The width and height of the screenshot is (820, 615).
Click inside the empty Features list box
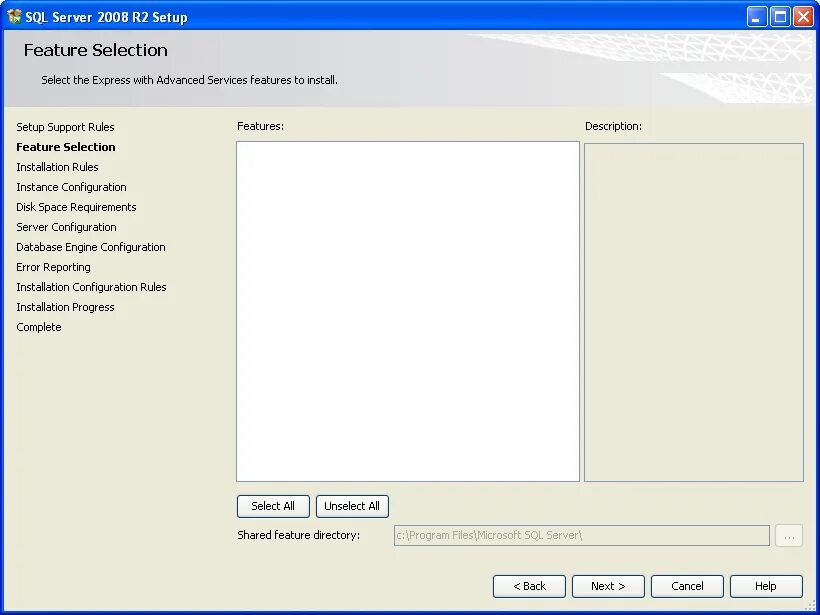408,311
